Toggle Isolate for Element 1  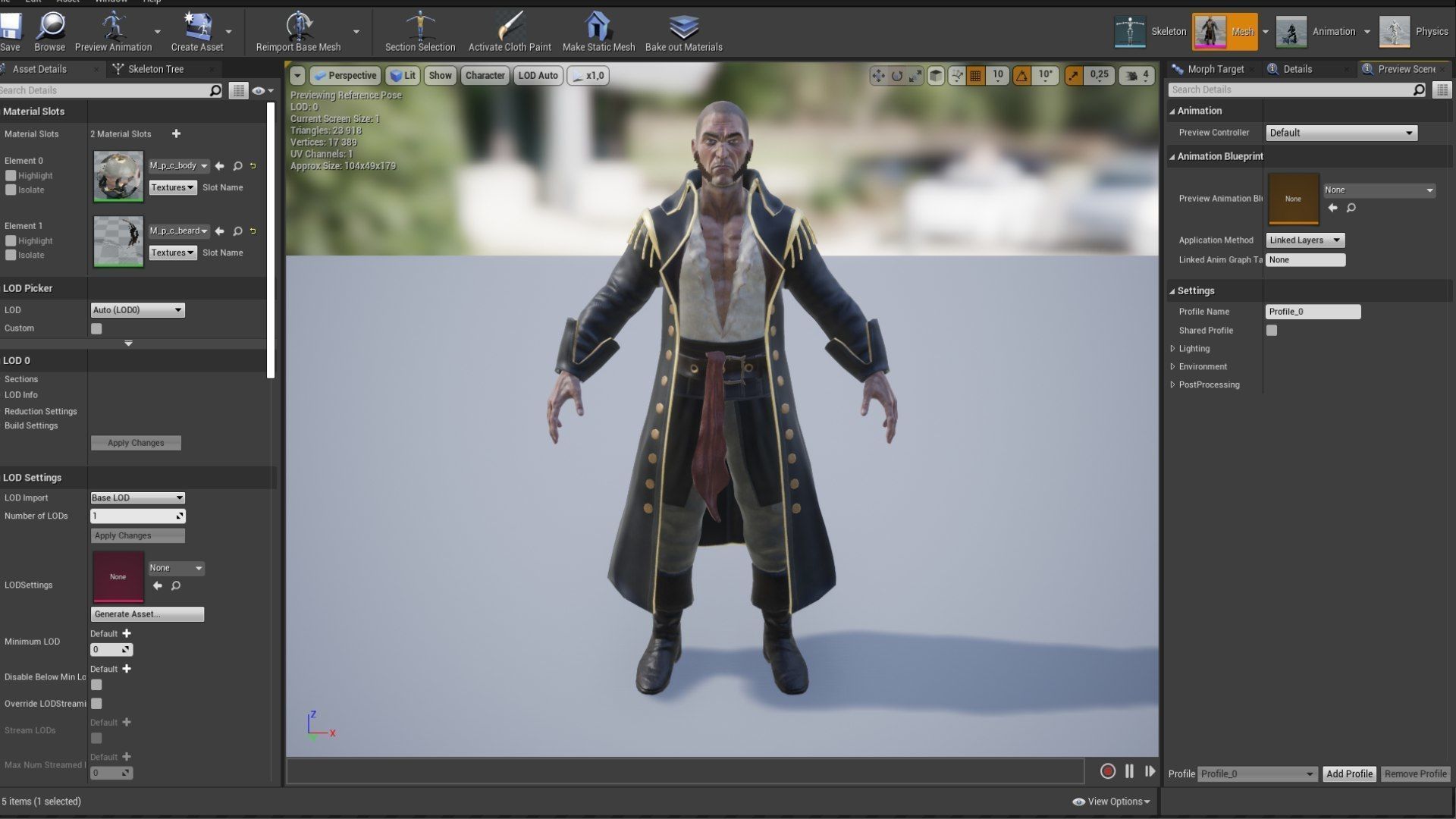coord(11,255)
